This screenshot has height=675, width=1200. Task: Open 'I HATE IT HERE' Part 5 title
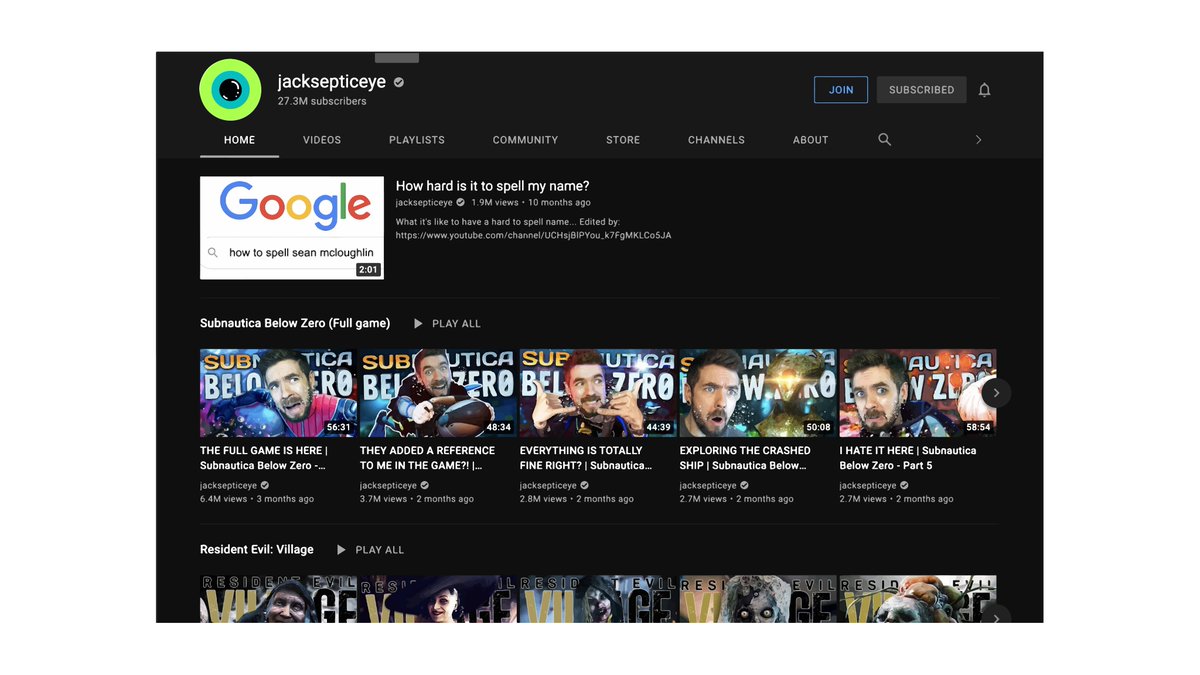908,458
